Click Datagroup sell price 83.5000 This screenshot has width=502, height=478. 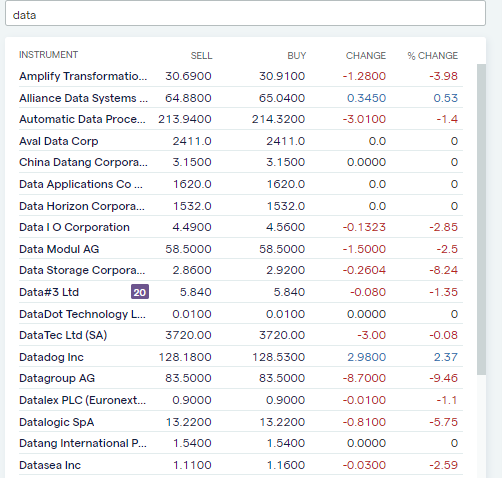click(188, 378)
